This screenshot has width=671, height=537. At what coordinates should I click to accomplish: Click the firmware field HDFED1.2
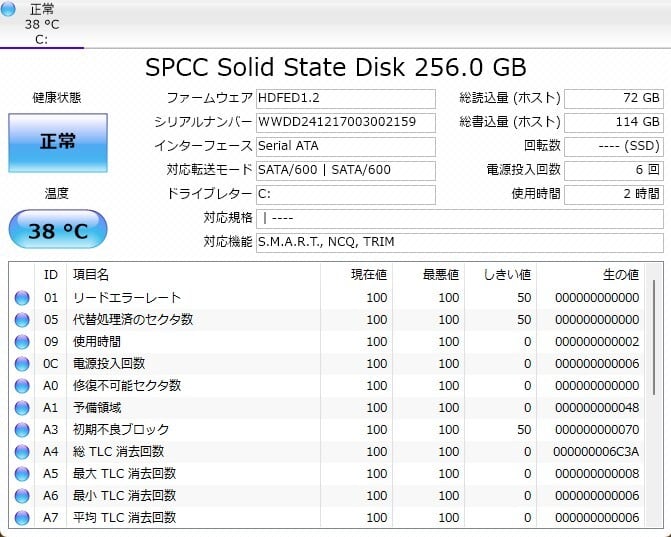[345, 98]
